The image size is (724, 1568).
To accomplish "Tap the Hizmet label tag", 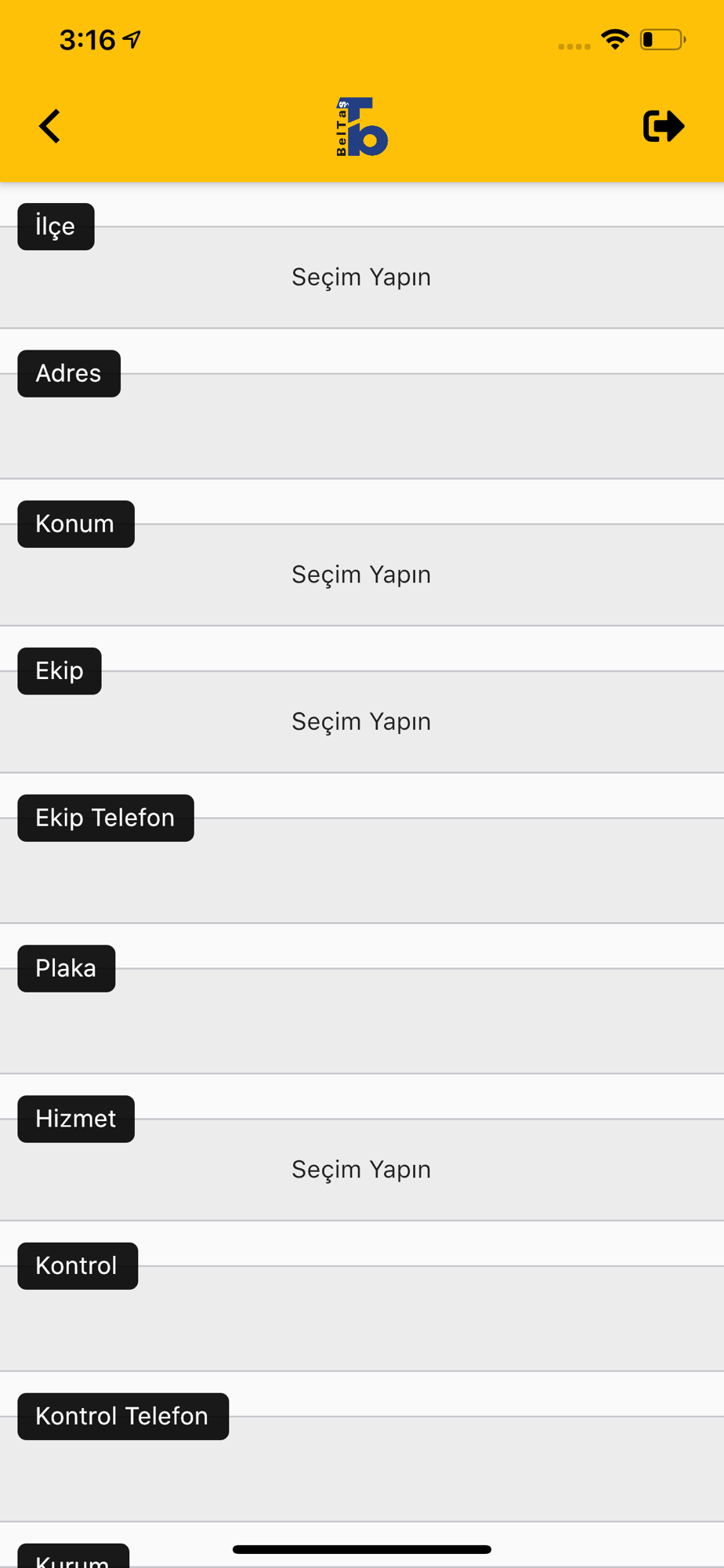I will (76, 1119).
